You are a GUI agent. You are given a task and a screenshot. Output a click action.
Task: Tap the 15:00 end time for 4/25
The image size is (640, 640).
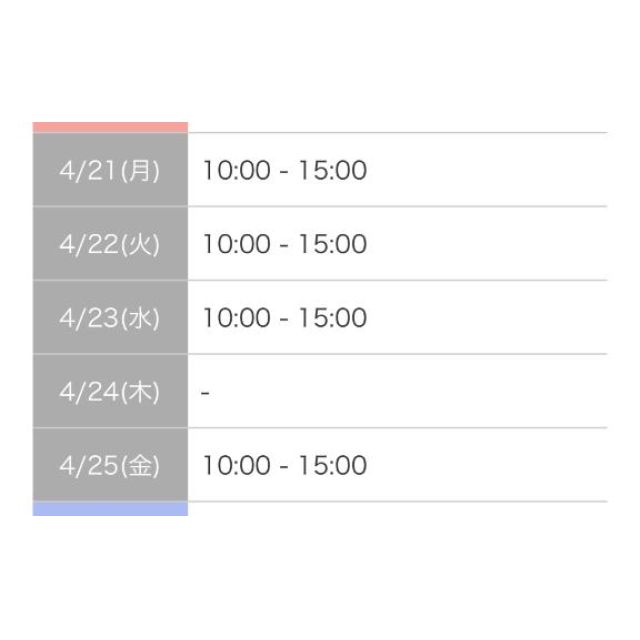coord(333,466)
